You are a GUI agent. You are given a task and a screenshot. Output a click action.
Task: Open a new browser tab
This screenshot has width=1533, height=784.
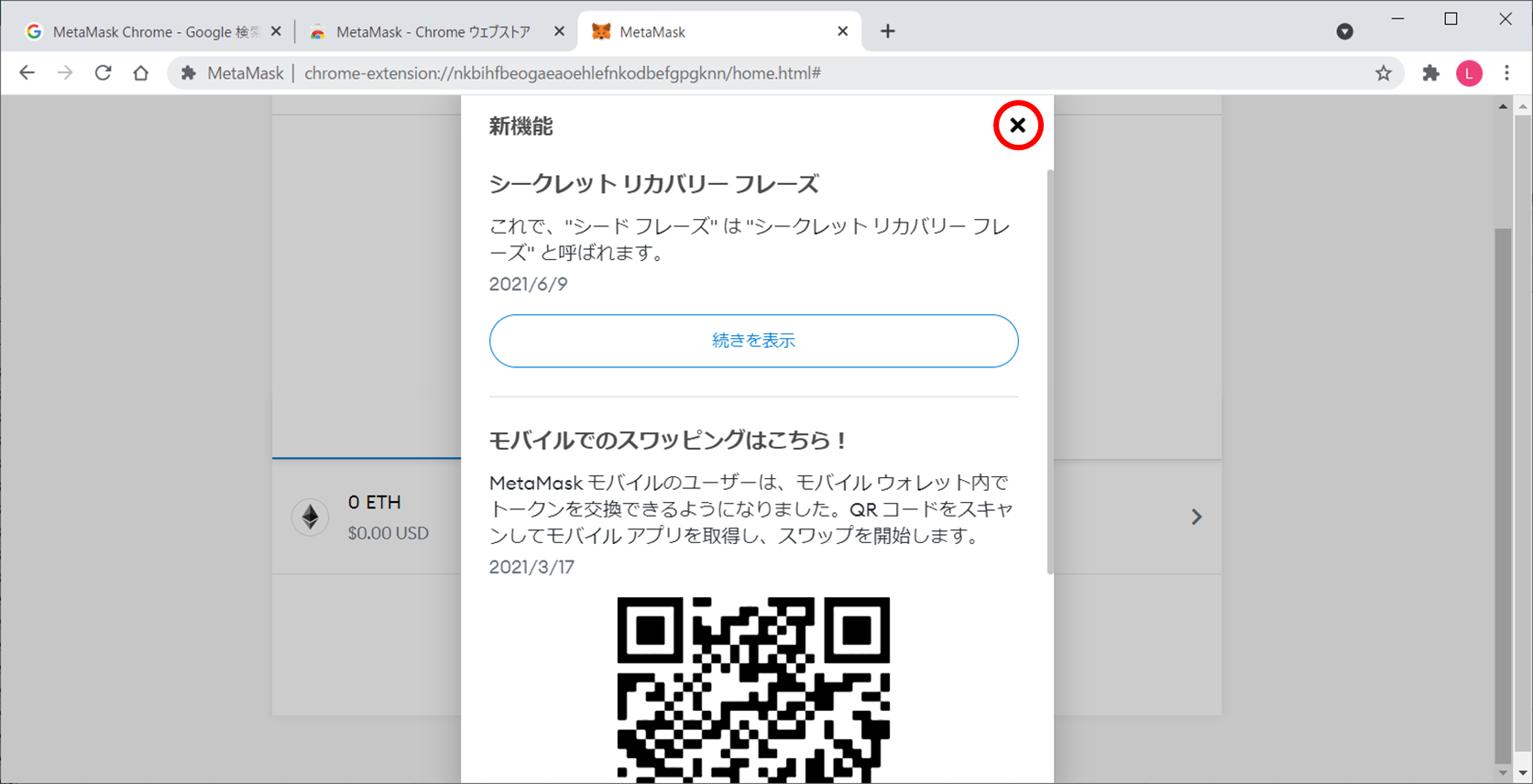click(x=887, y=31)
